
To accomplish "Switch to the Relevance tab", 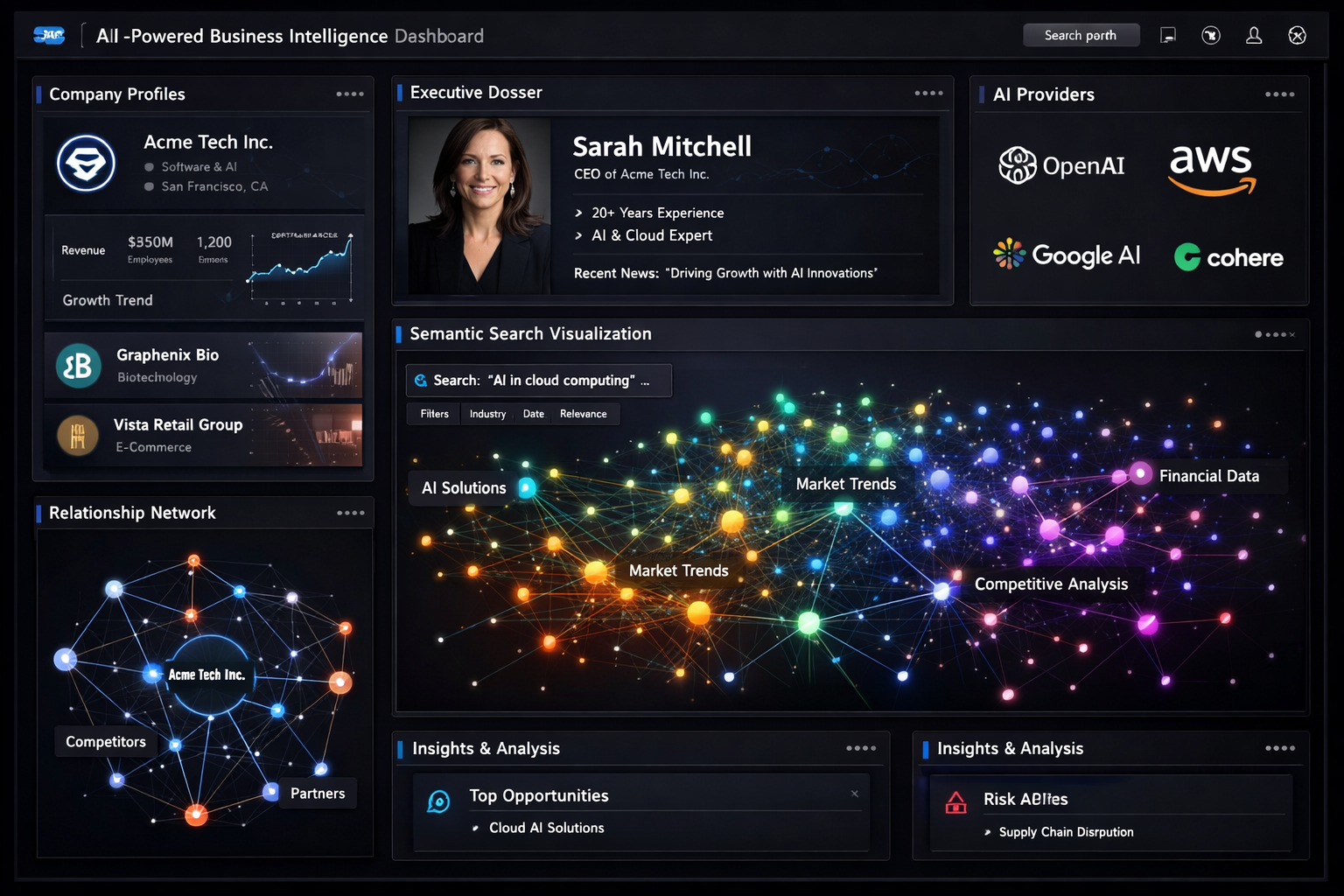I will (x=584, y=414).
